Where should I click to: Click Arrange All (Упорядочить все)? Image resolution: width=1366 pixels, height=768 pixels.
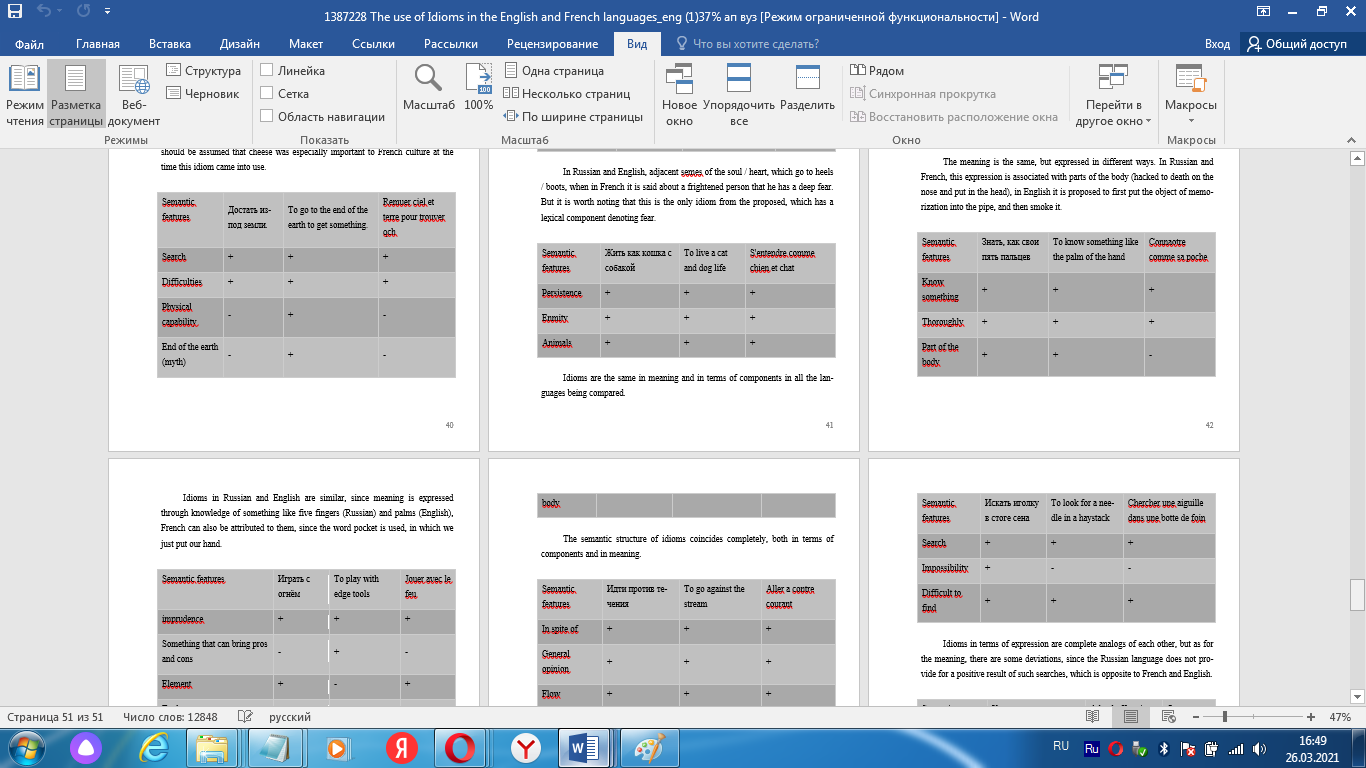tap(739, 95)
